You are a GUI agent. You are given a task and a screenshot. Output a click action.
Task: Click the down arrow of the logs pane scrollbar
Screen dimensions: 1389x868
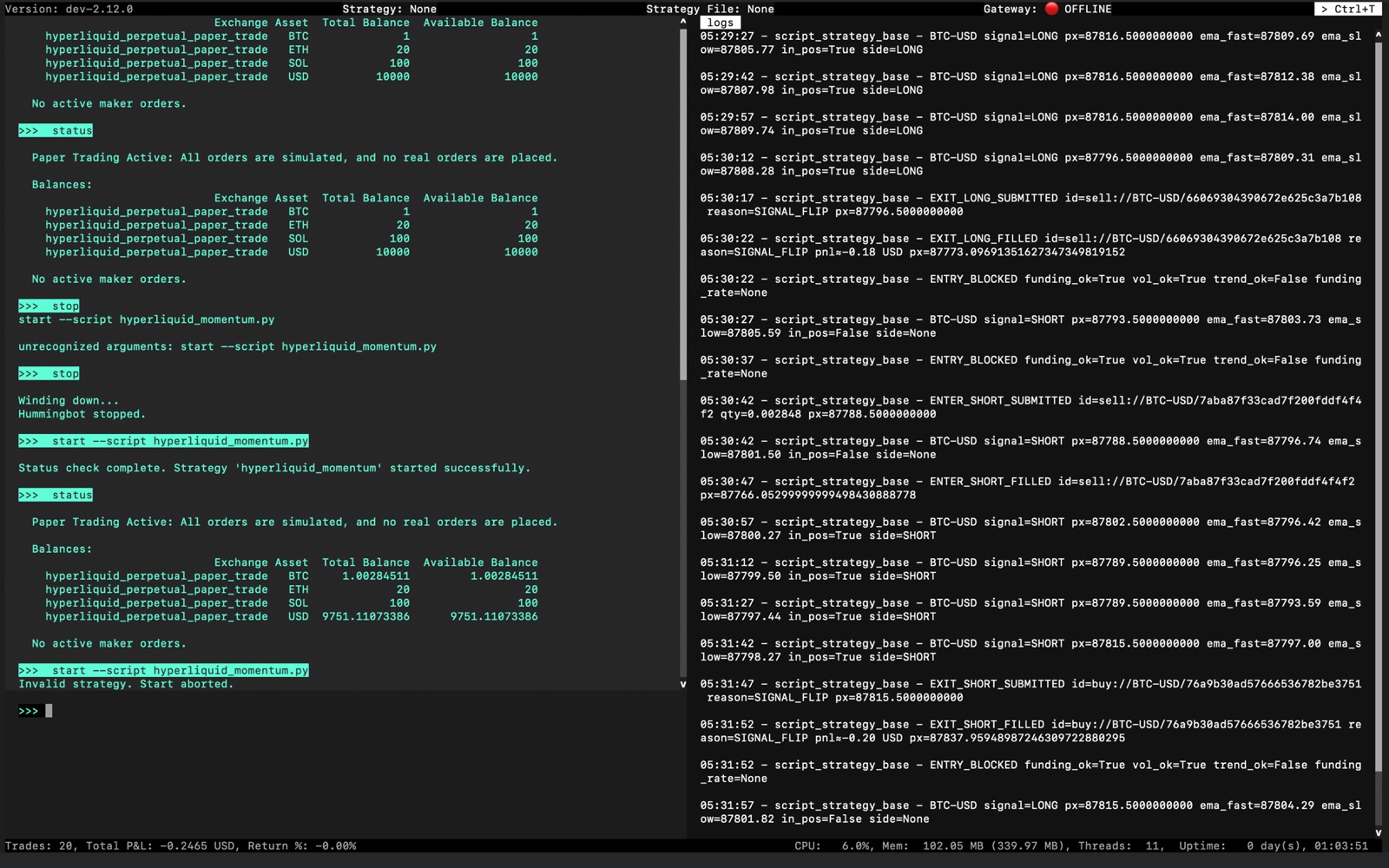1379,832
